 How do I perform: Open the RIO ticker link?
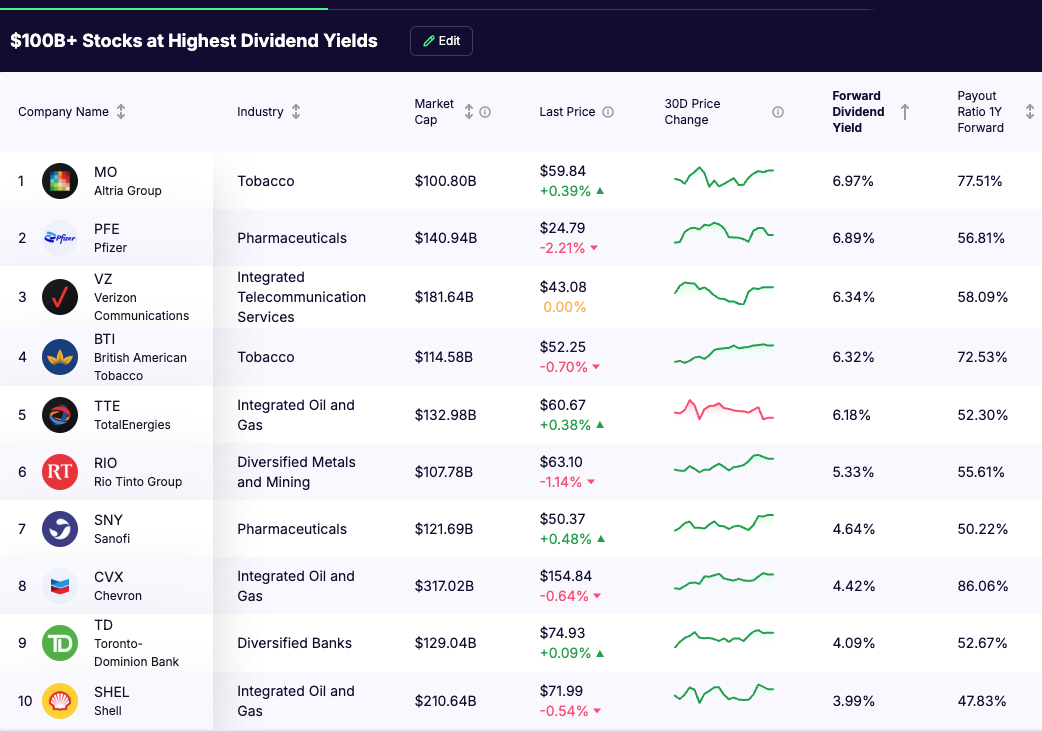(x=106, y=463)
